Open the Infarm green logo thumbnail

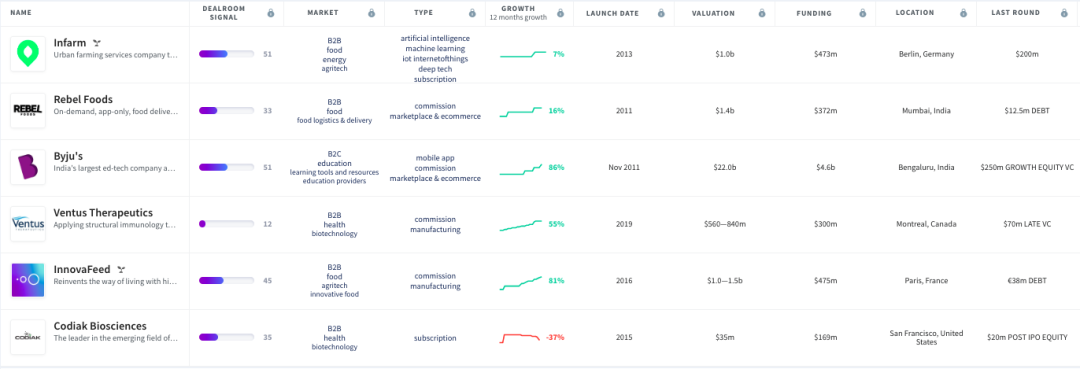28,54
